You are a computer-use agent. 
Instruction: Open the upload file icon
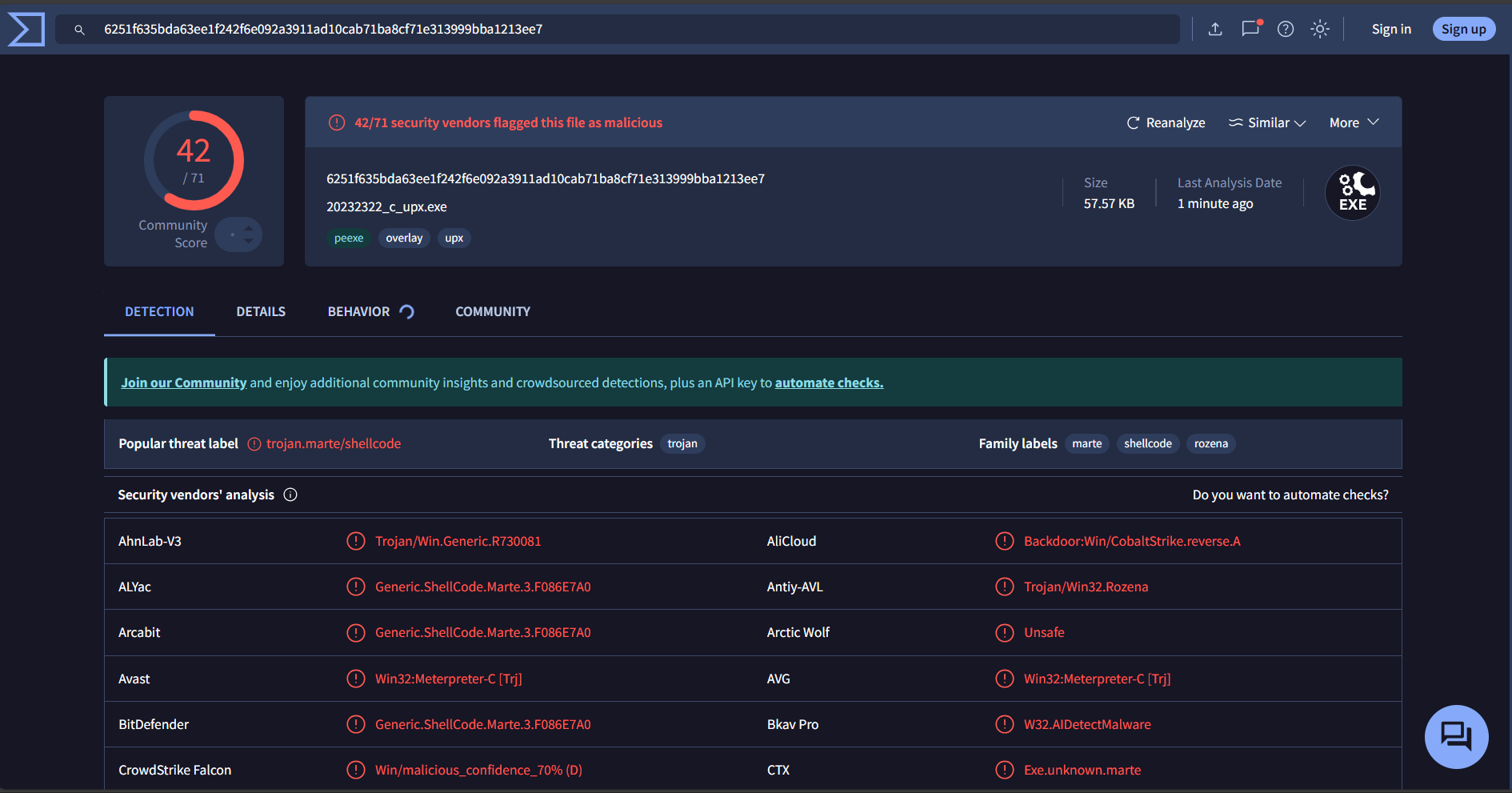click(x=1215, y=29)
